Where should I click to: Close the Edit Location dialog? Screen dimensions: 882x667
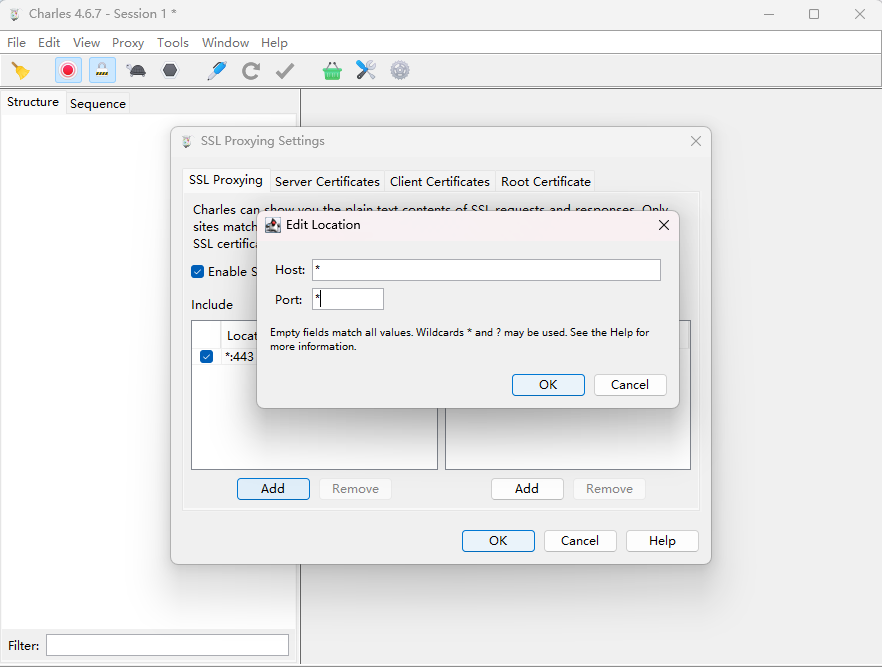tap(664, 225)
